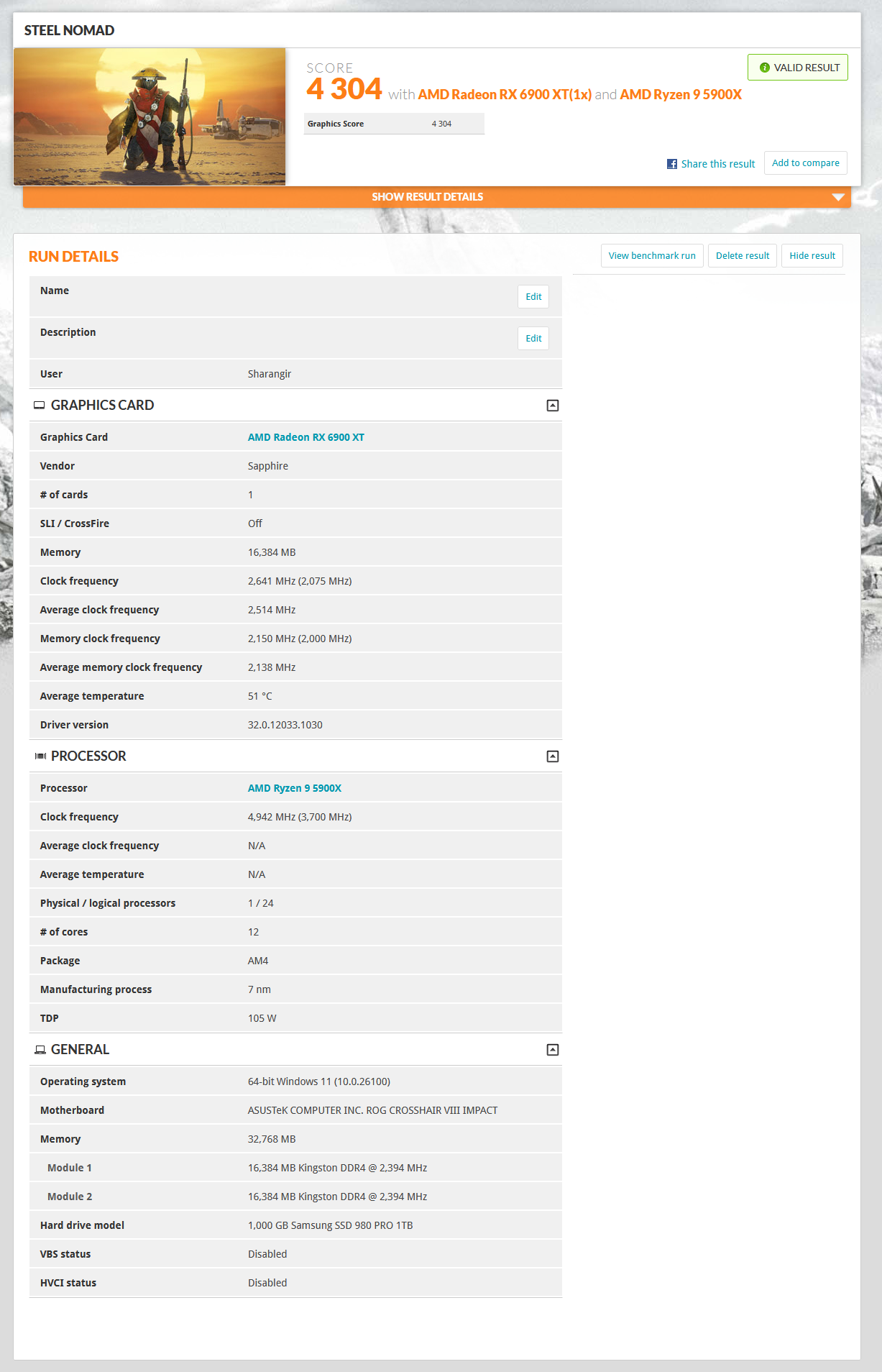Click VBS status Disabled value
The width and height of the screenshot is (882, 1372).
[267, 1254]
